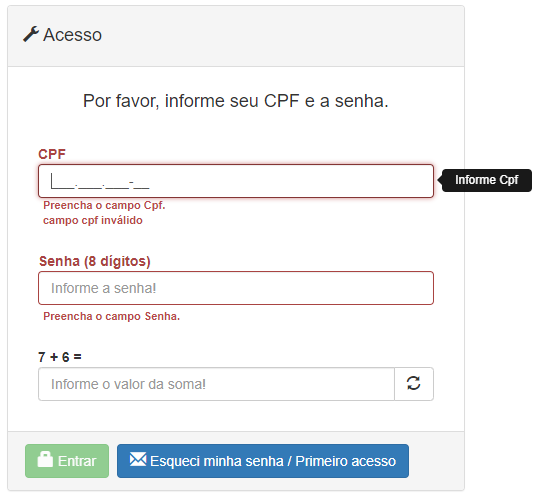546x502 pixels.
Task: Refresh the sum captcha with the reload icon
Action: click(x=414, y=384)
